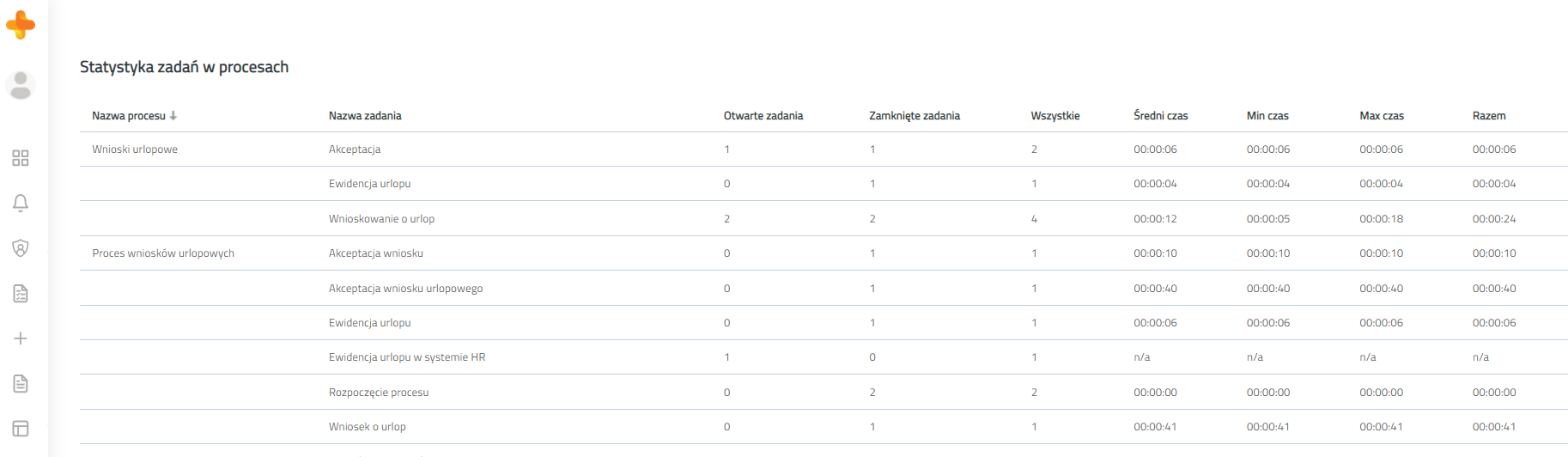
Task: Click the Max czas column header
Action: pyautogui.click(x=1382, y=115)
